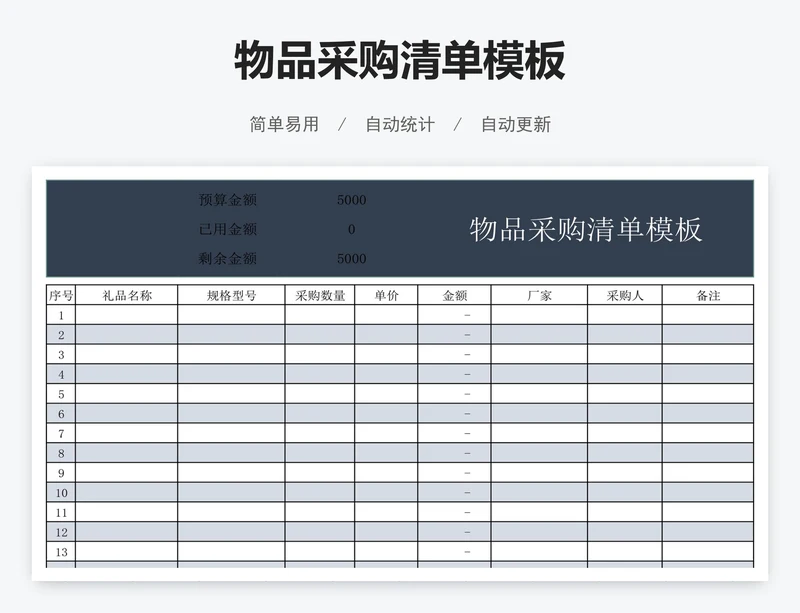800x613 pixels.
Task: Click the 礼品名称 cell in row 10
Action: 127,493
